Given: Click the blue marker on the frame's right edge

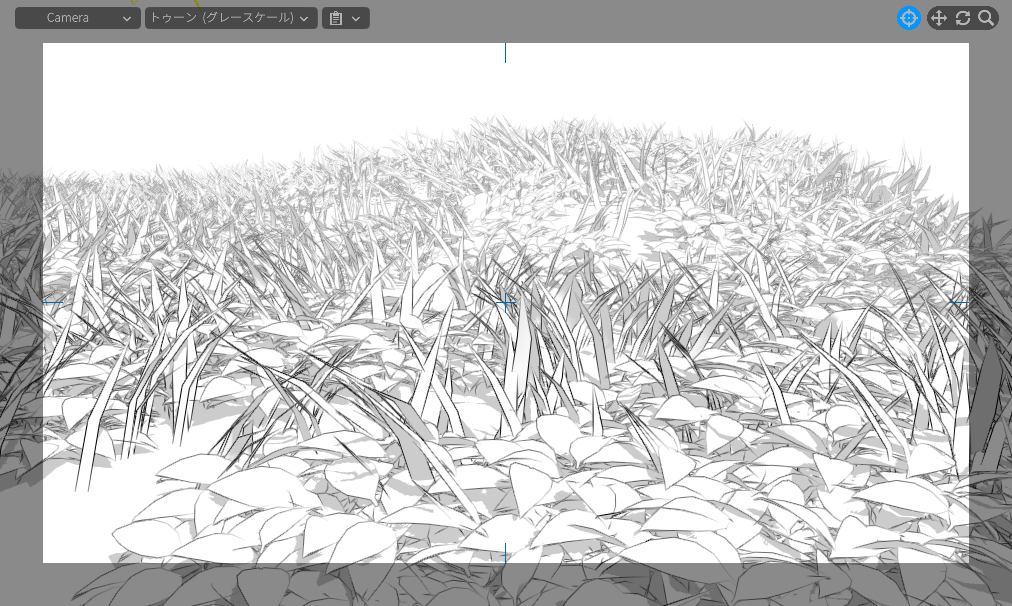Looking at the screenshot, I should [x=959, y=302].
